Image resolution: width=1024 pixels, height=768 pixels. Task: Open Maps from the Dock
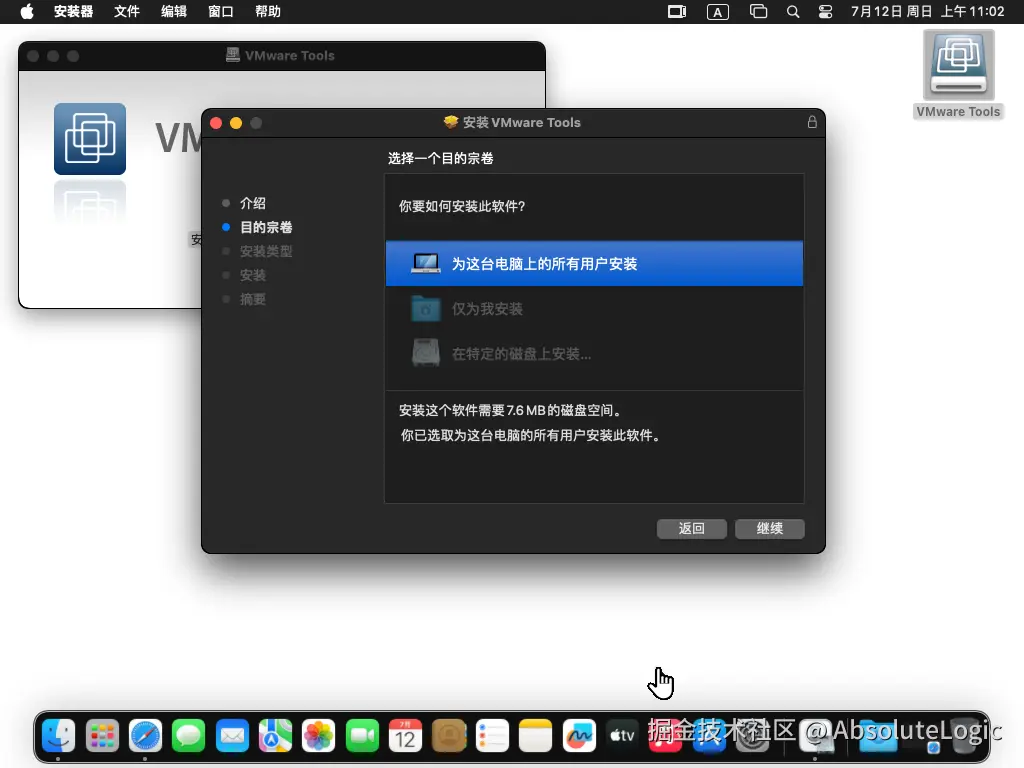tap(275, 736)
